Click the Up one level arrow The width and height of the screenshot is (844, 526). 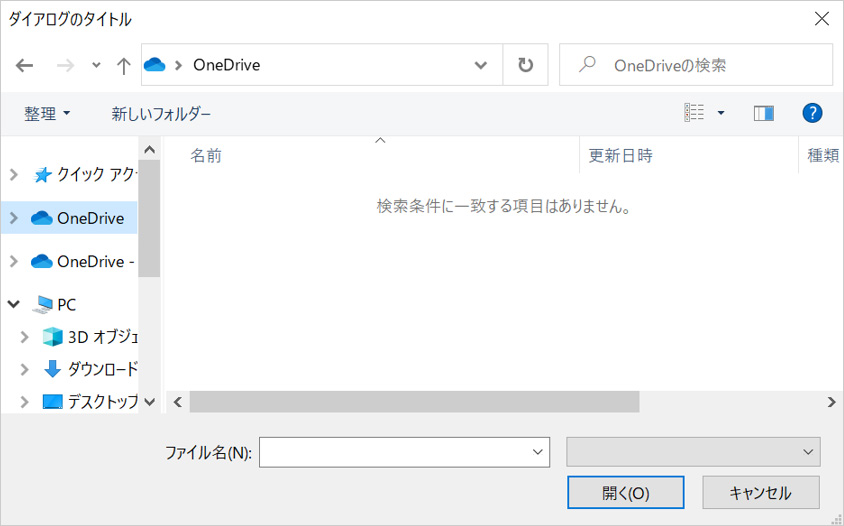[x=123, y=66]
